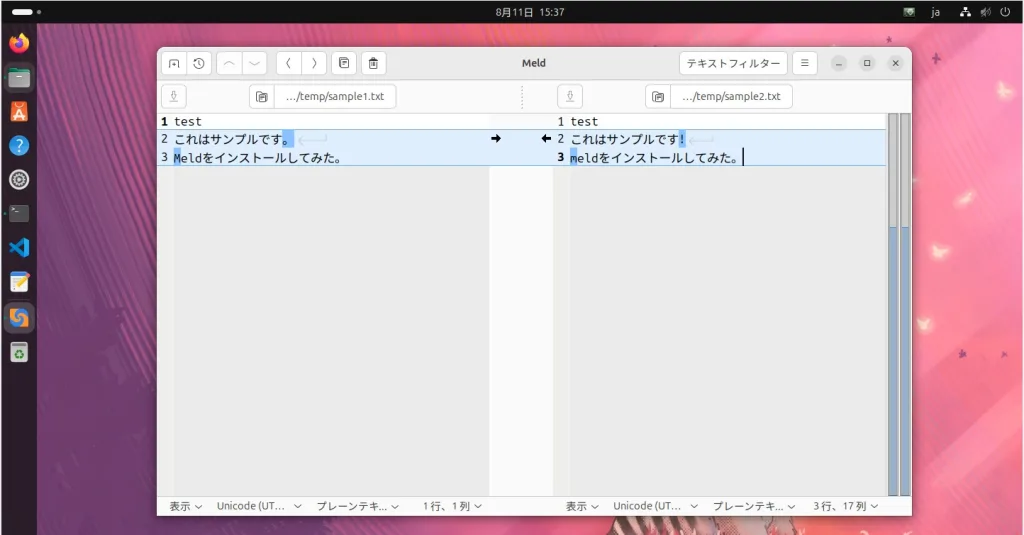Viewport: 1024px width, 535px height.
Task: Open Settings gear icon in the dock
Action: [x=19, y=180]
